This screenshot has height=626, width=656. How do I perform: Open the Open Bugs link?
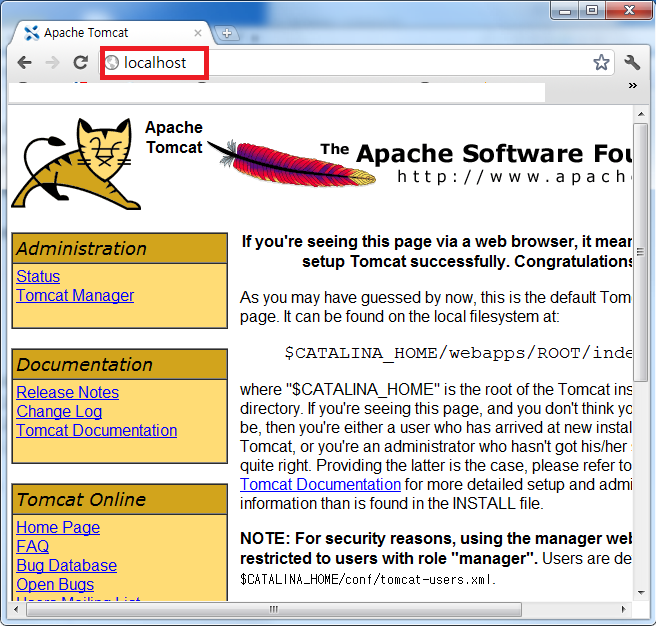(x=55, y=585)
